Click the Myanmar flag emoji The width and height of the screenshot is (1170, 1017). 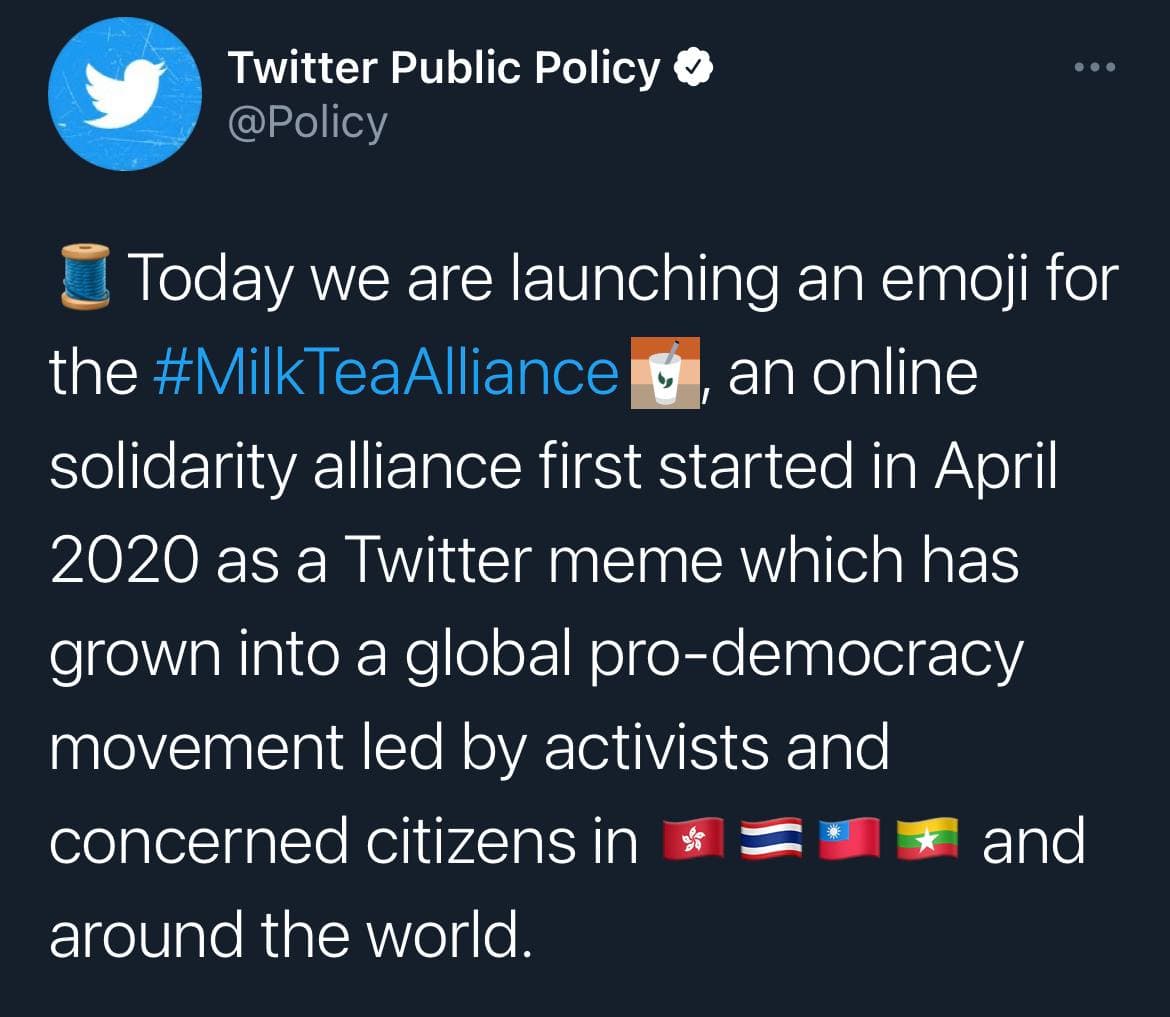[926, 840]
